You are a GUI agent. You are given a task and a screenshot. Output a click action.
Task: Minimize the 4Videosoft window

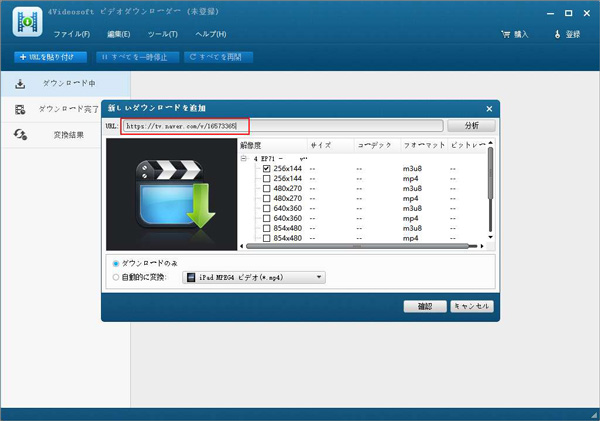550,13
